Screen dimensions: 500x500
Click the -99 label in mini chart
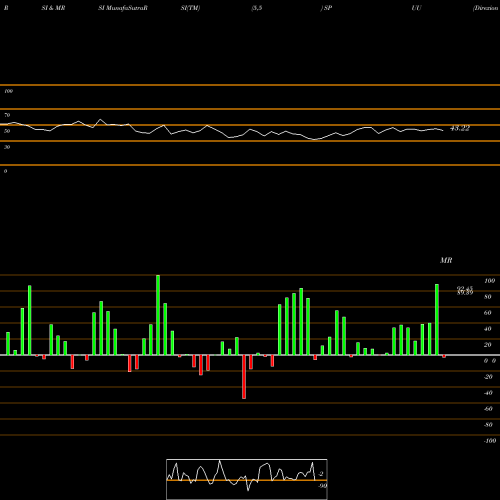point(322,486)
